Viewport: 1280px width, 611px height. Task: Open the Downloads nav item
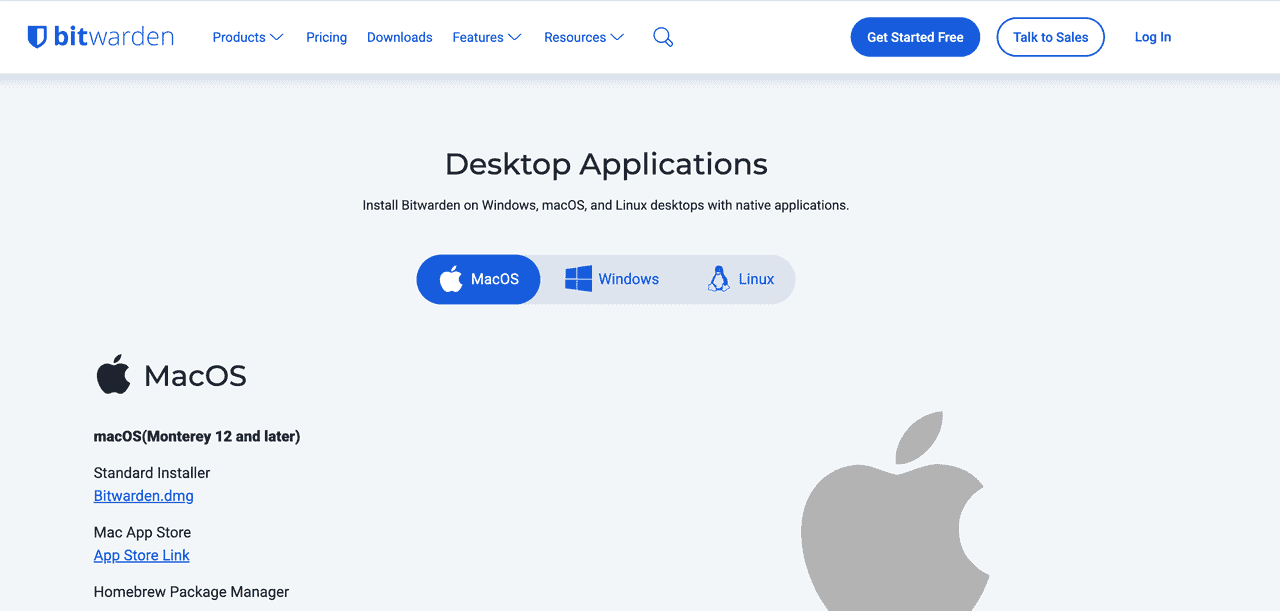[x=399, y=37]
